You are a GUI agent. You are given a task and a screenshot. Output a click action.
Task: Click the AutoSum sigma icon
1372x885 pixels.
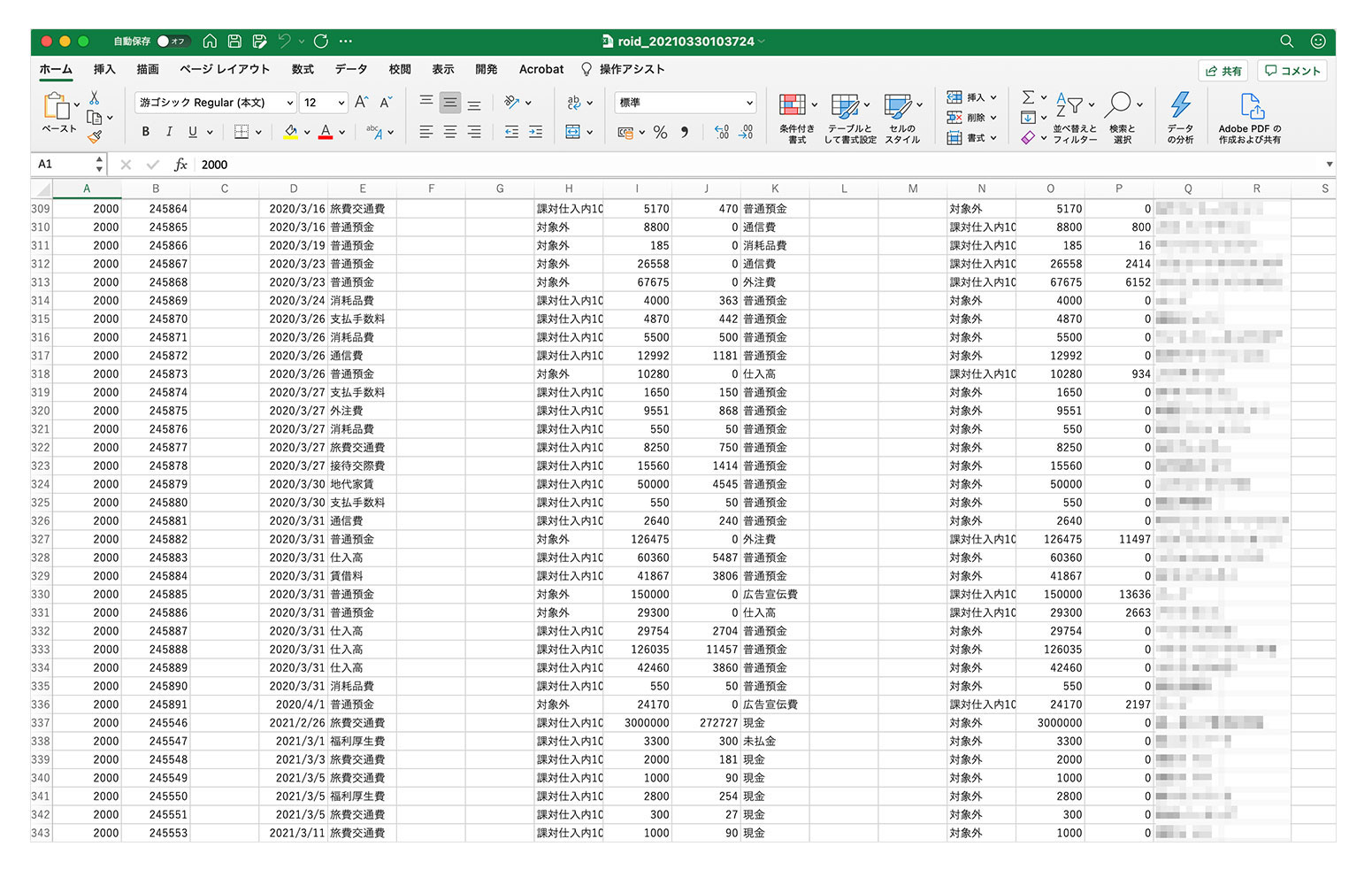[1028, 97]
